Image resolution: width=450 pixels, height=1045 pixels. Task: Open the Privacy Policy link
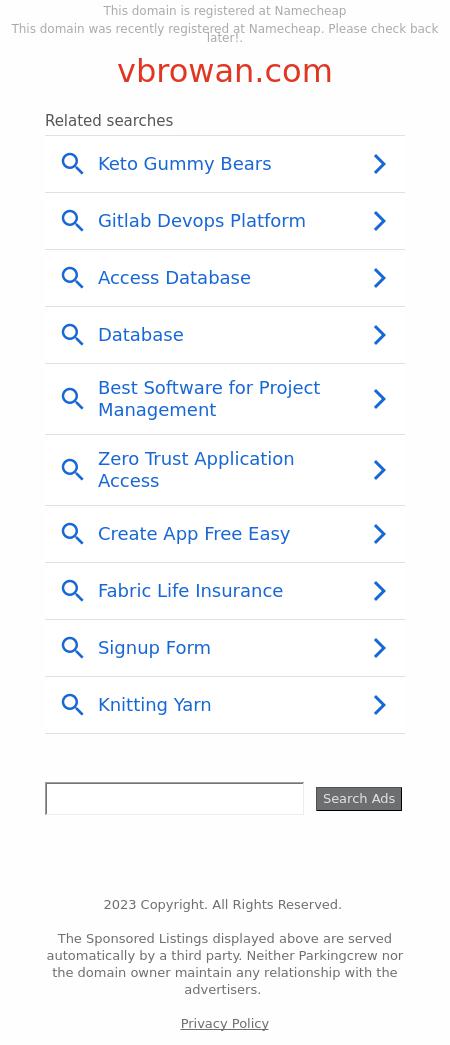coord(225,1024)
